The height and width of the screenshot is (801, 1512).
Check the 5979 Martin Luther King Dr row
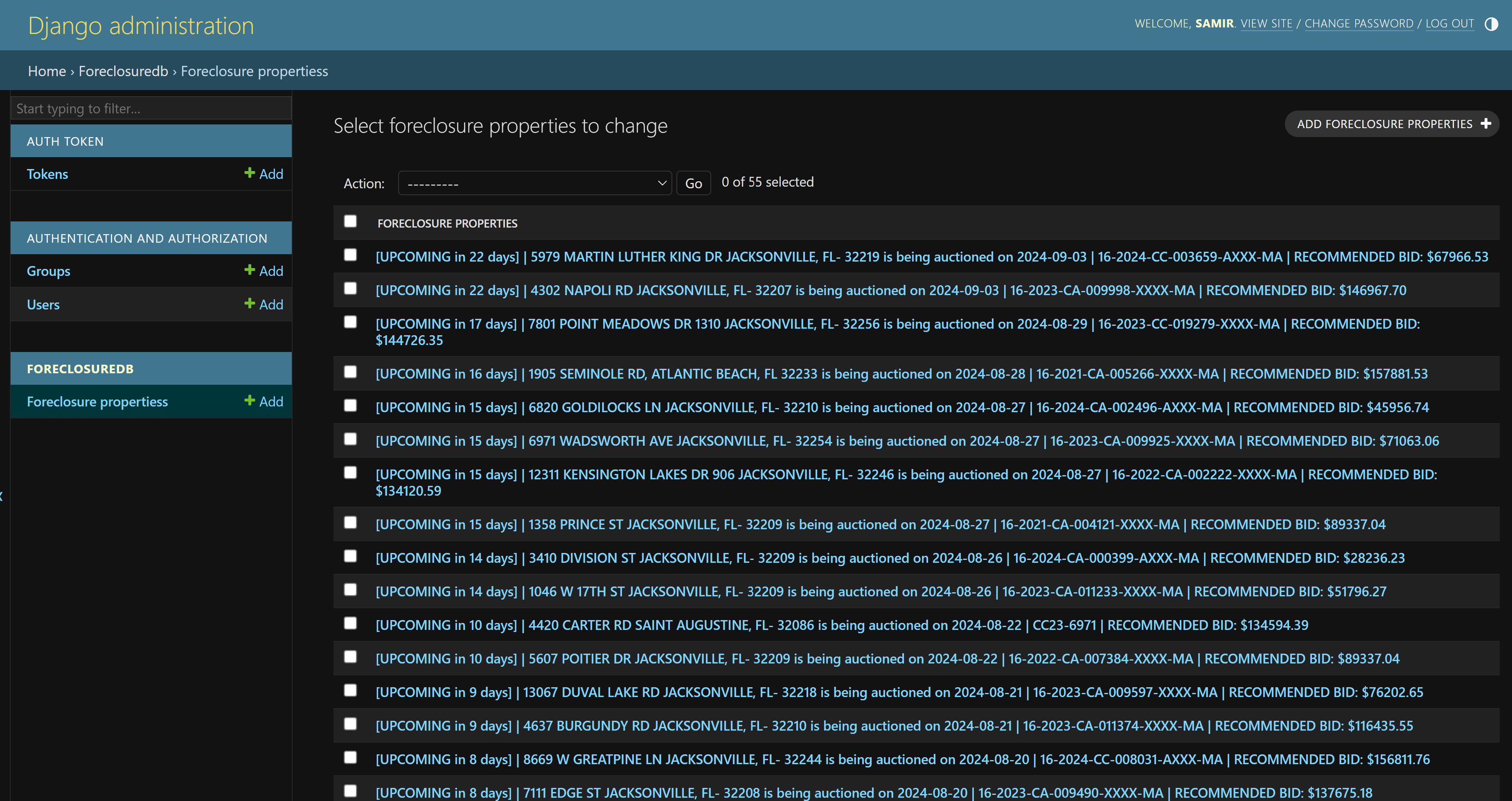[350, 255]
